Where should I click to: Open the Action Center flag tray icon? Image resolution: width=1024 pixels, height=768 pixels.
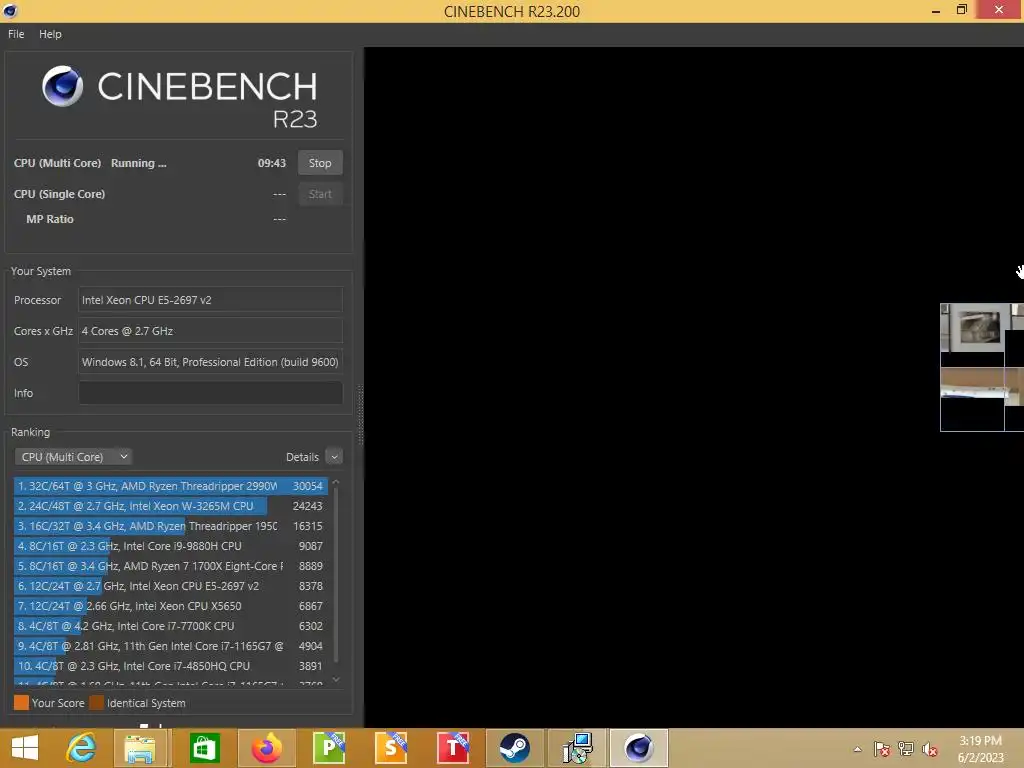point(882,749)
